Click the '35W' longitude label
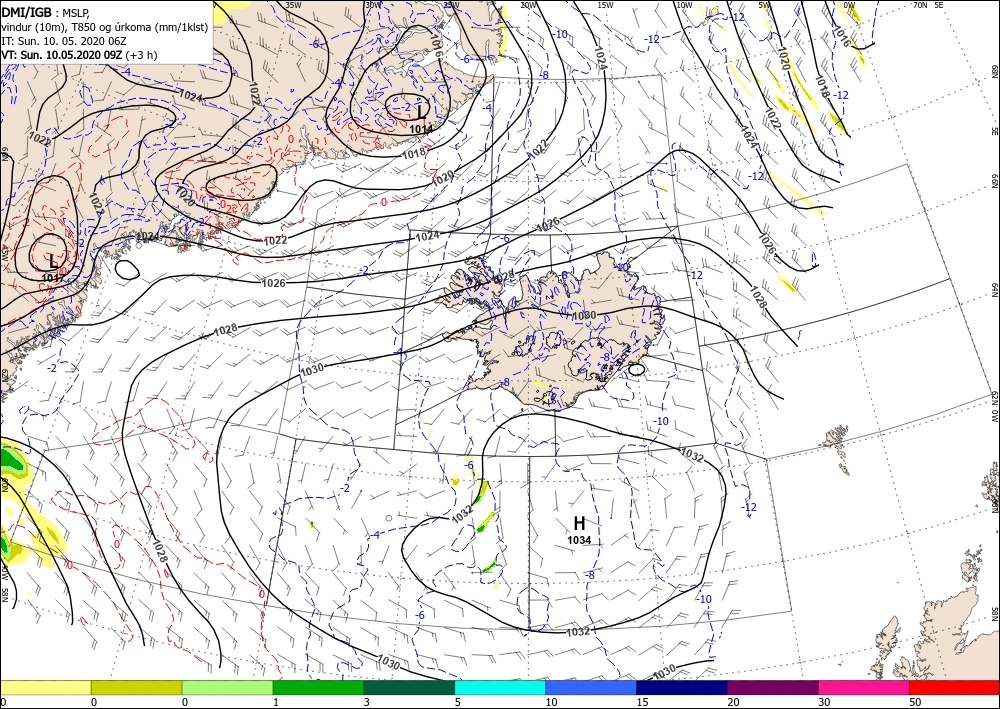The width and height of the screenshot is (1000, 709). point(293,5)
